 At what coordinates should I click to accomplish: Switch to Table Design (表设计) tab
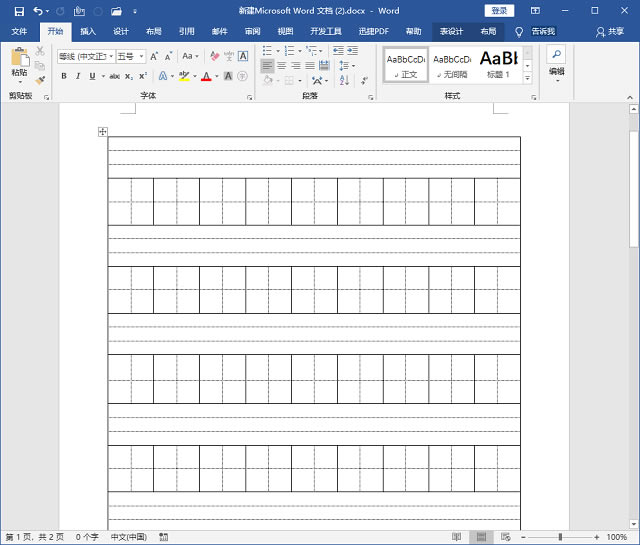click(x=451, y=31)
